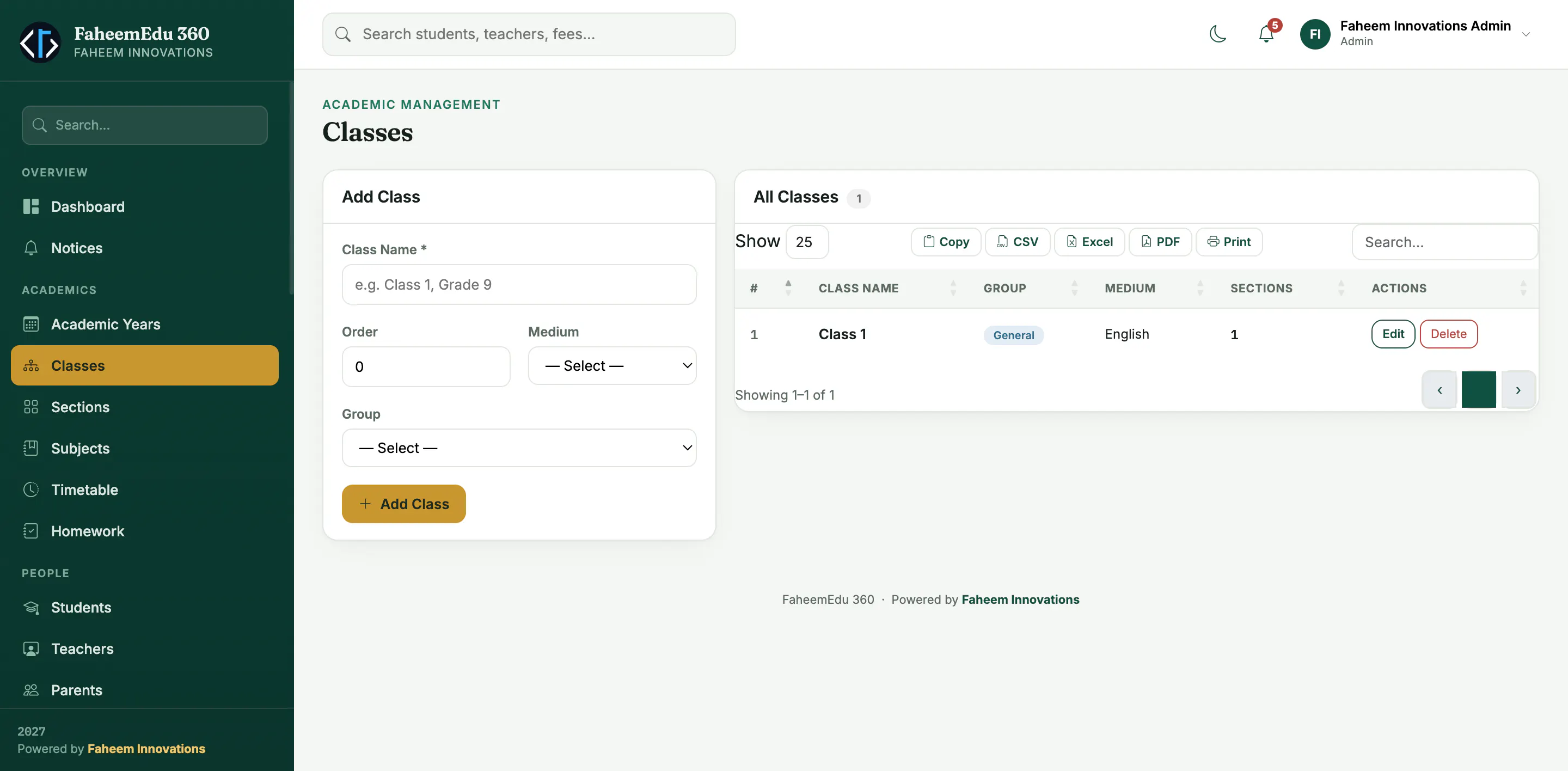Edit Class 1 row
Screen dimensions: 1568x771
tap(1393, 334)
